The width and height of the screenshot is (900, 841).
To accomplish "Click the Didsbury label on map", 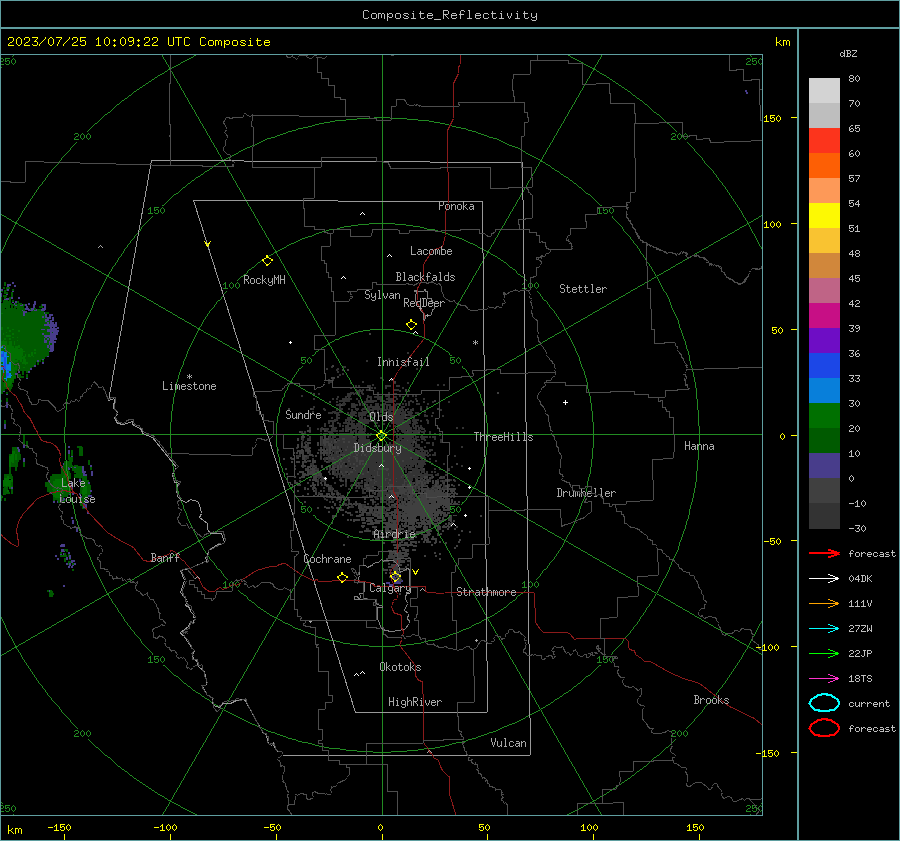I will coord(377,448).
